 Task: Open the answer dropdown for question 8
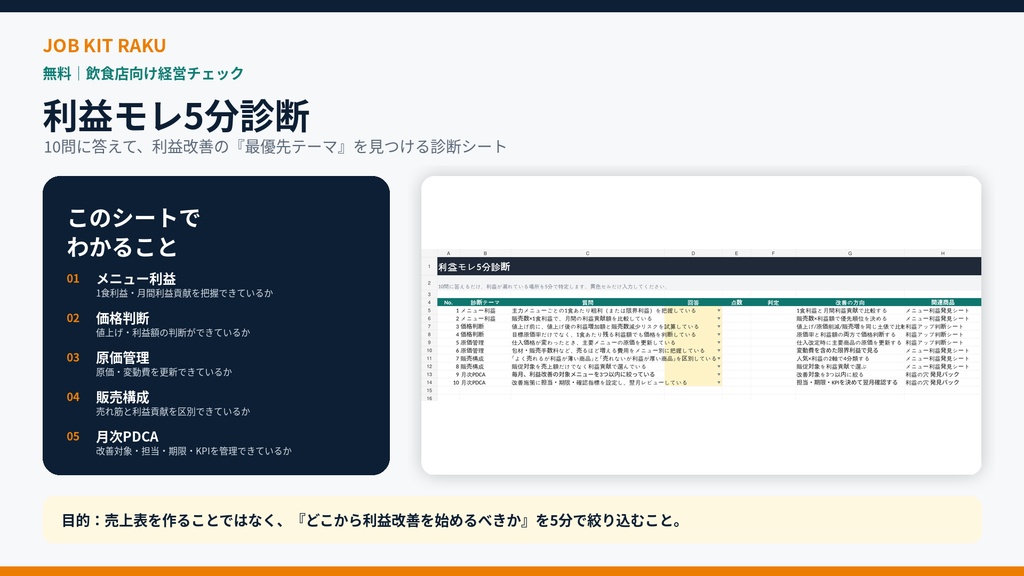[x=719, y=366]
